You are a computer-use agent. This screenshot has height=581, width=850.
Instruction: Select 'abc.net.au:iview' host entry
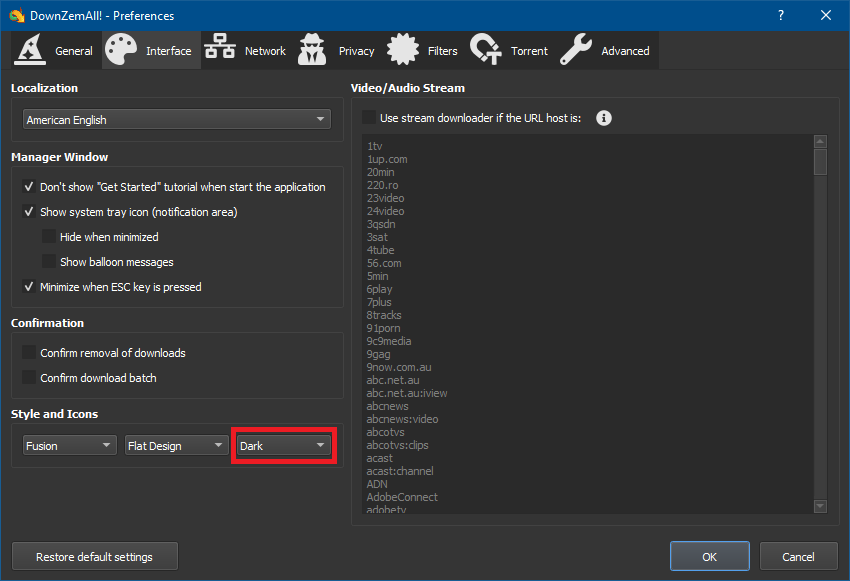pyautogui.click(x=407, y=393)
